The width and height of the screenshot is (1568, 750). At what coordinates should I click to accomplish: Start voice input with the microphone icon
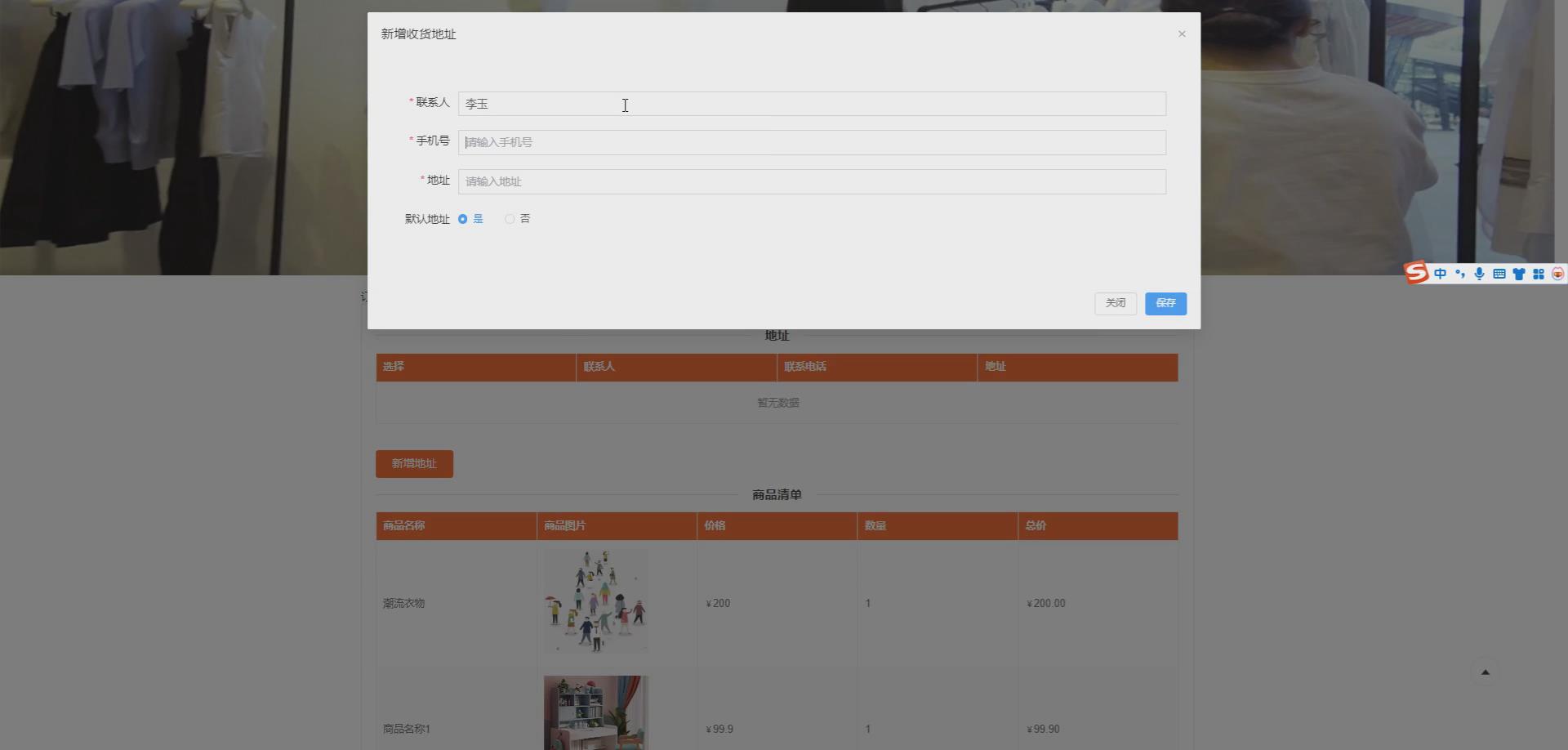1479,274
